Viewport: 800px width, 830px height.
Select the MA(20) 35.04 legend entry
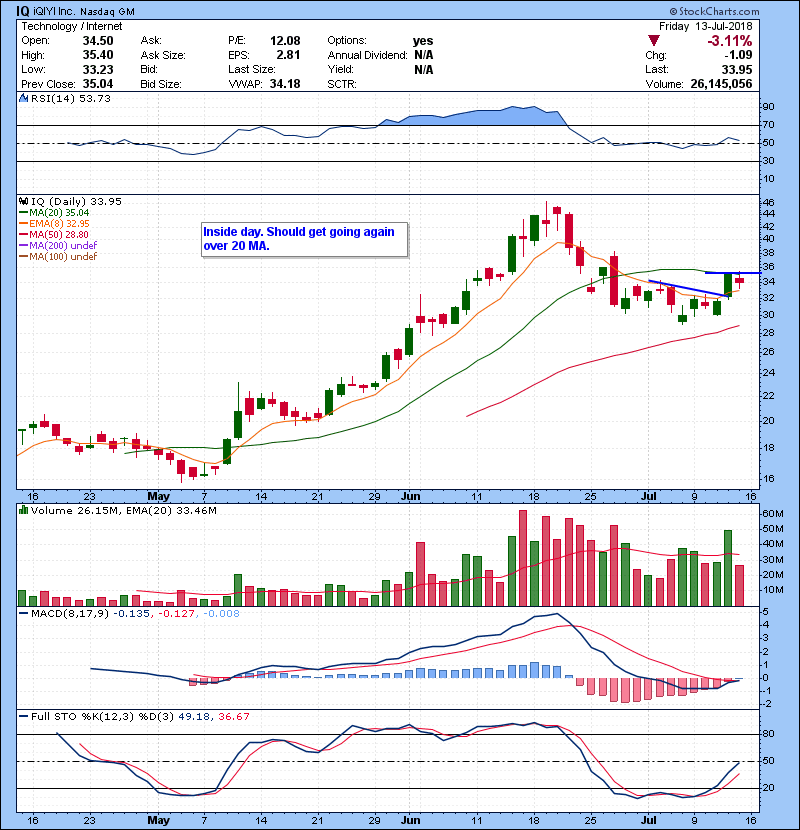pyautogui.click(x=54, y=212)
